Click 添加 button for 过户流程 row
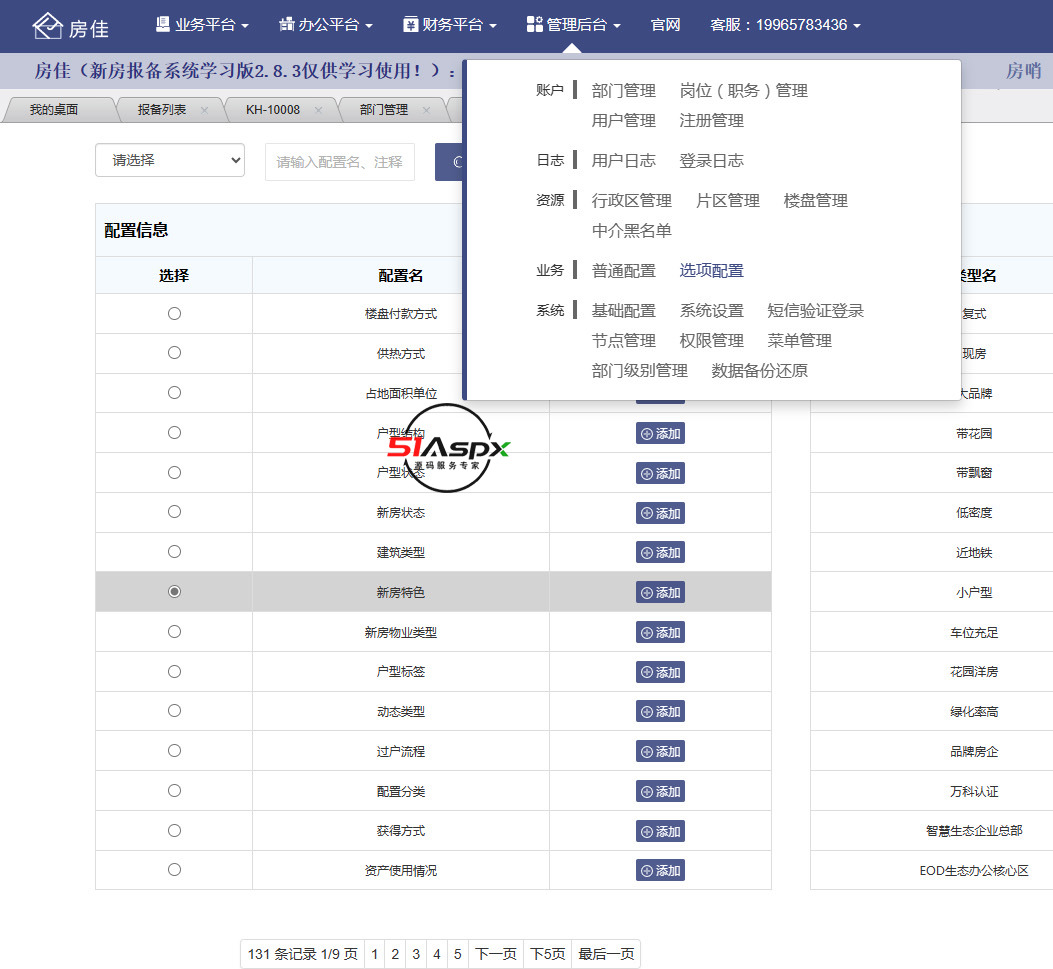The image size is (1053, 969). tap(660, 751)
